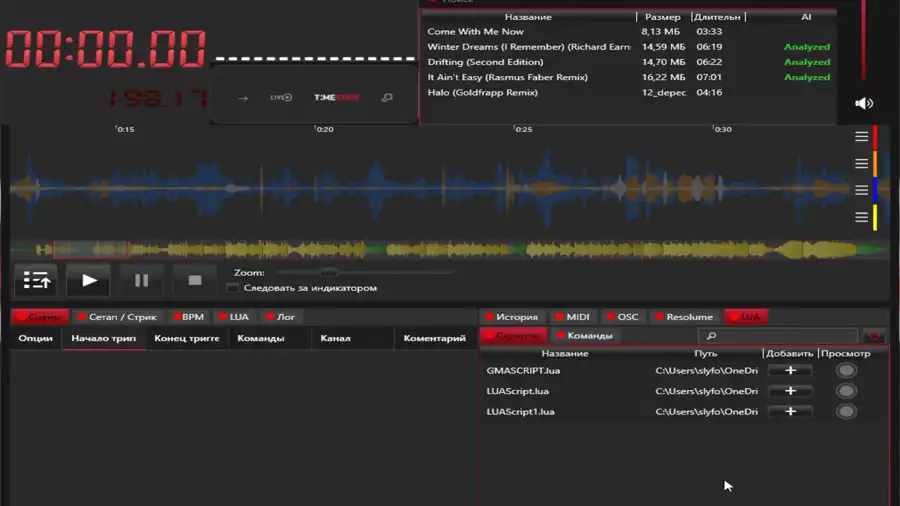The width and height of the screenshot is (900, 506).
Task: Open menu beside the blue track marker
Action: tap(861, 190)
